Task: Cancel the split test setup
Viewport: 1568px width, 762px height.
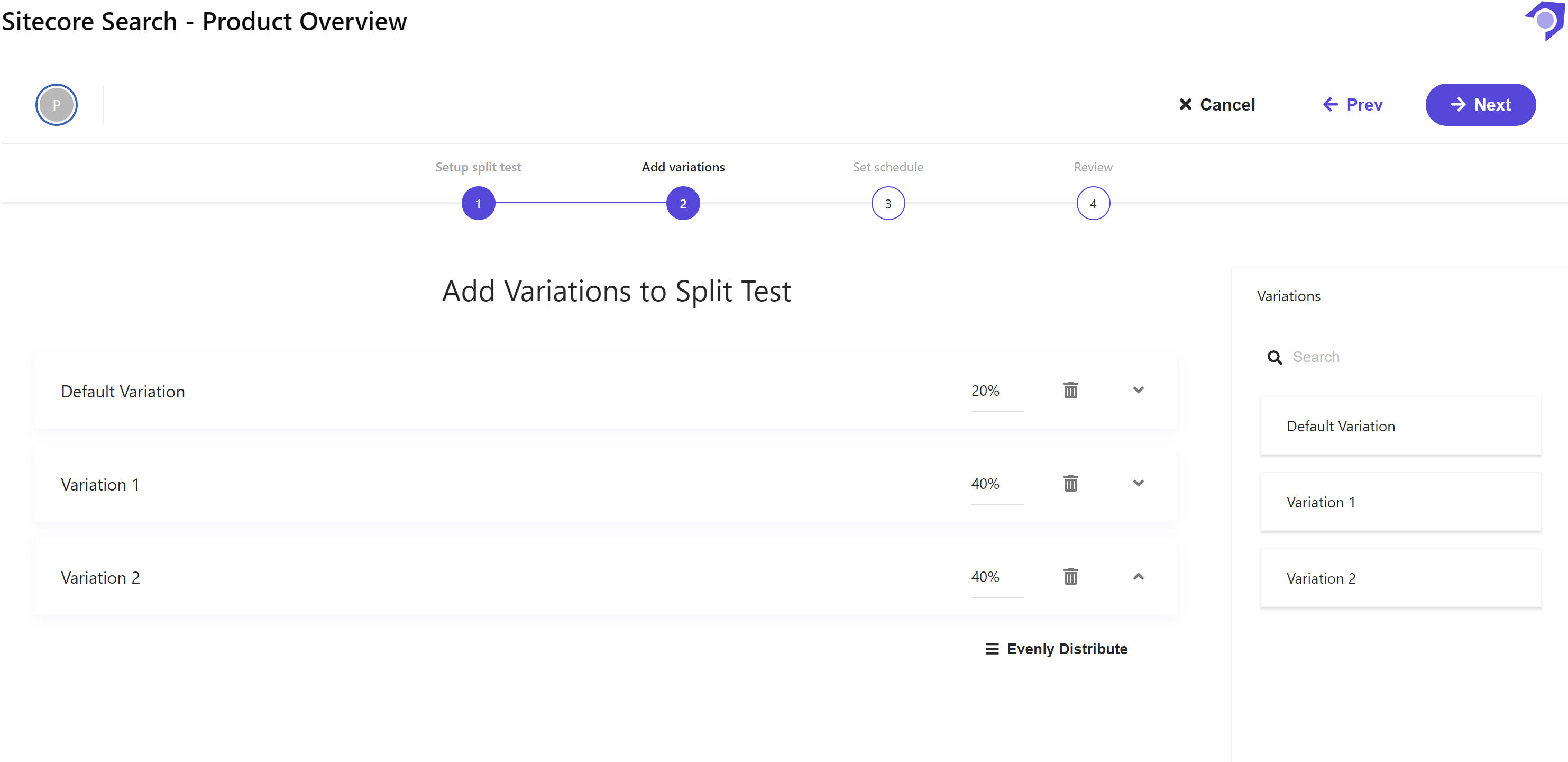Action: click(x=1216, y=105)
